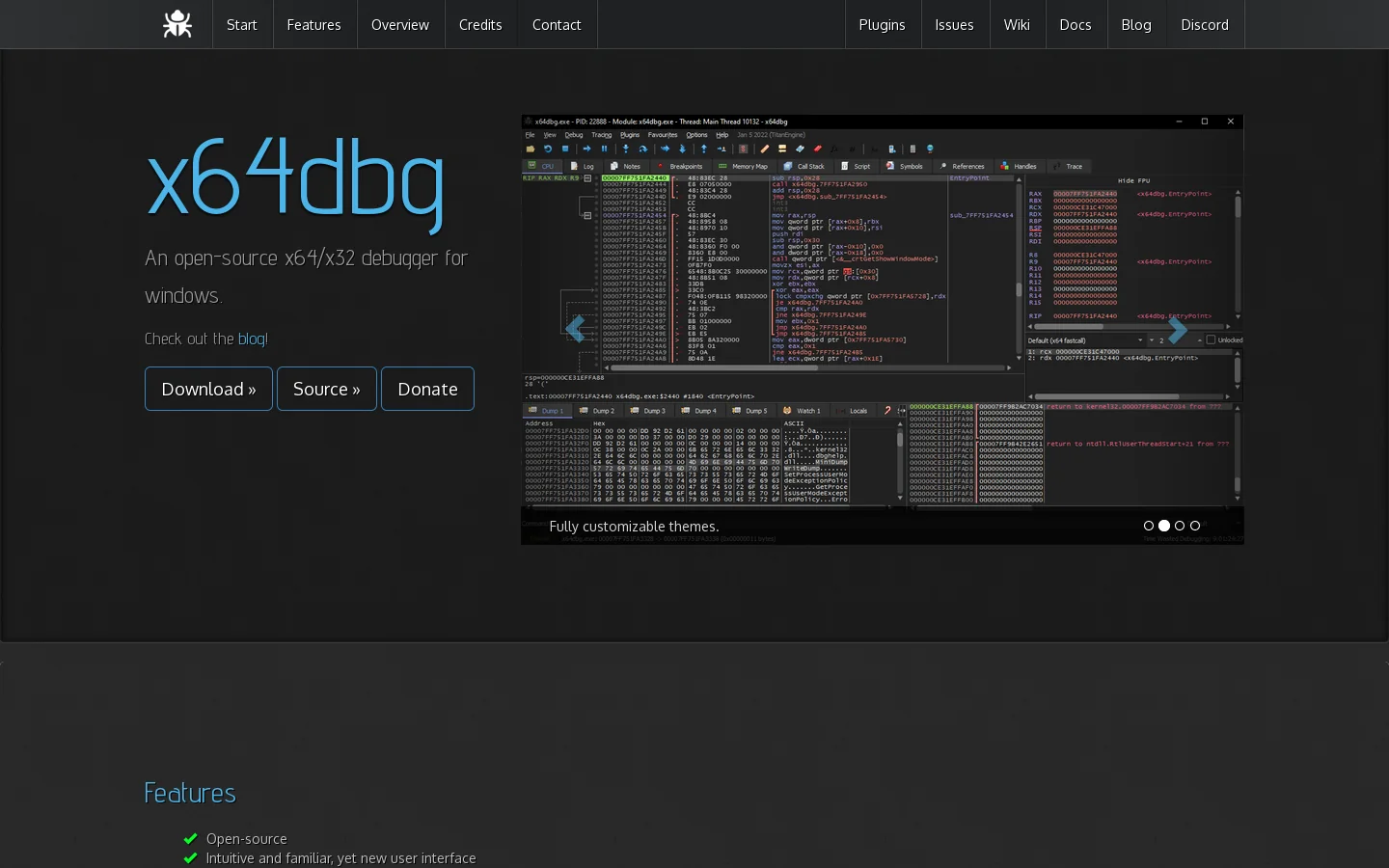This screenshot has height=868, width=1389.
Task: Open Docs from the navbar
Action: [x=1076, y=24]
